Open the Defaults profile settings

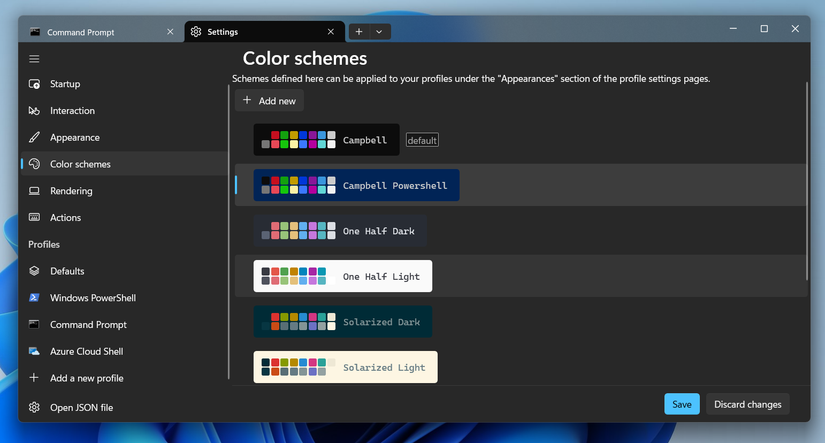pyautogui.click(x=125, y=271)
